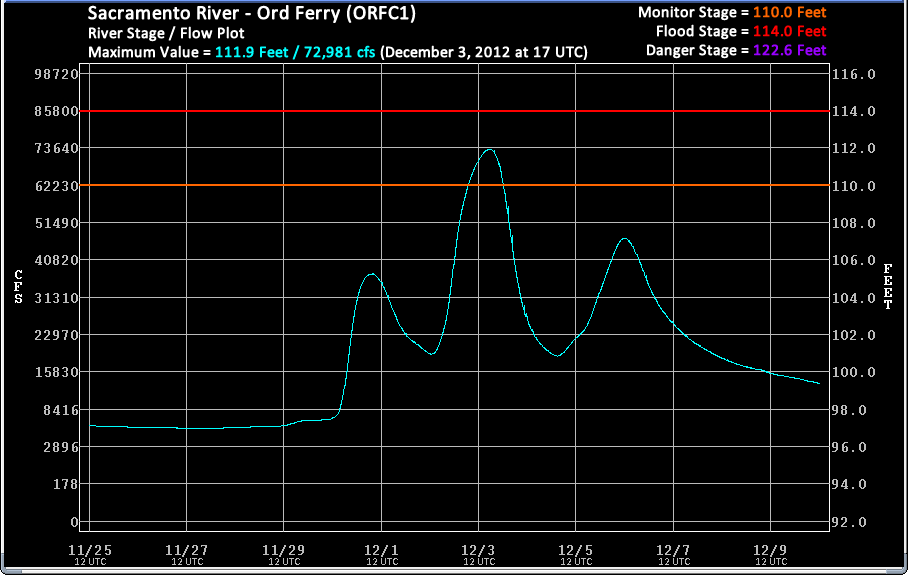This screenshot has height=575, width=908.
Task: Click the right axis label '96.0'
Action: pyautogui.click(x=849, y=447)
